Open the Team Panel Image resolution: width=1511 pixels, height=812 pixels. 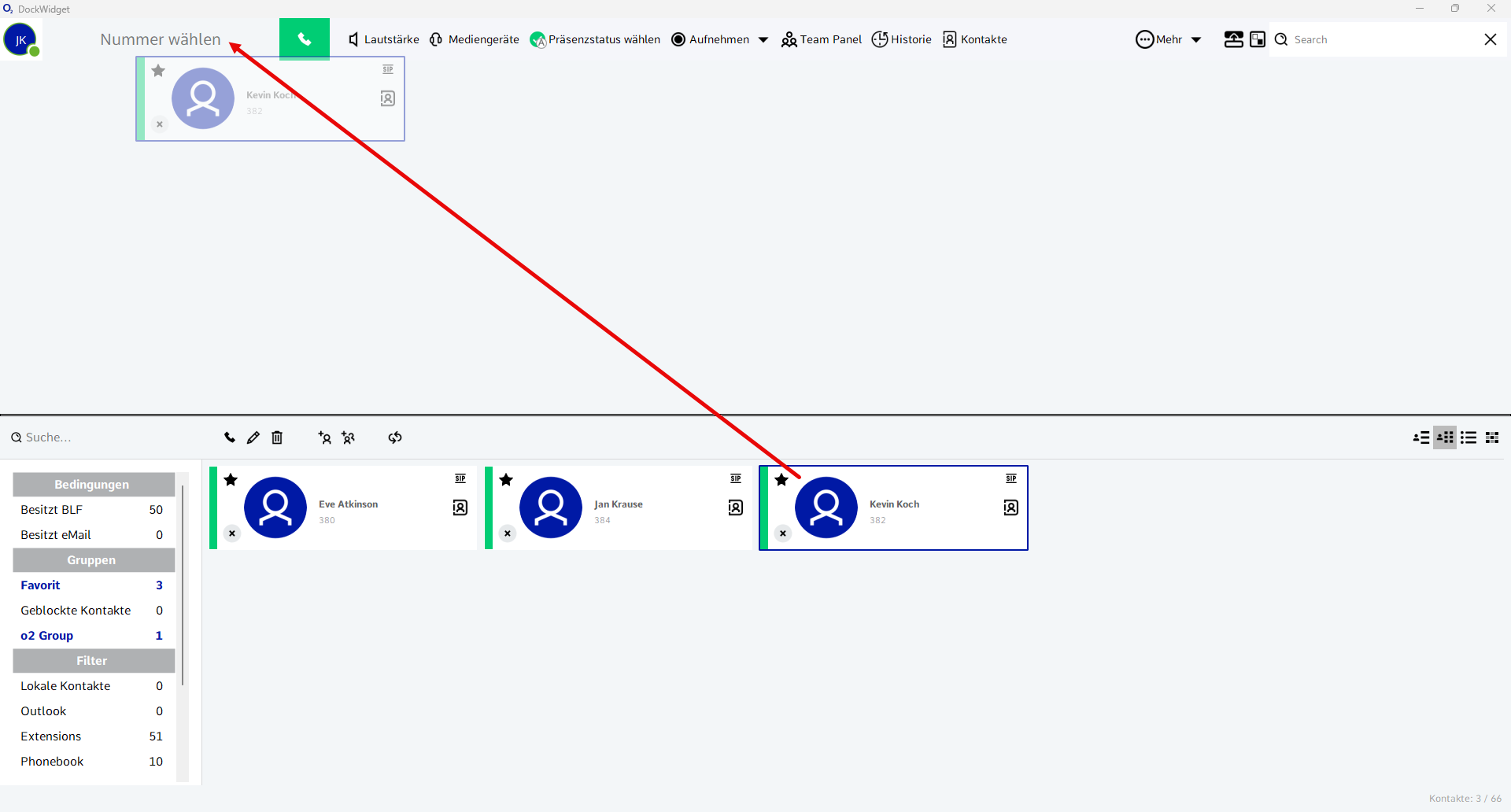click(x=822, y=39)
